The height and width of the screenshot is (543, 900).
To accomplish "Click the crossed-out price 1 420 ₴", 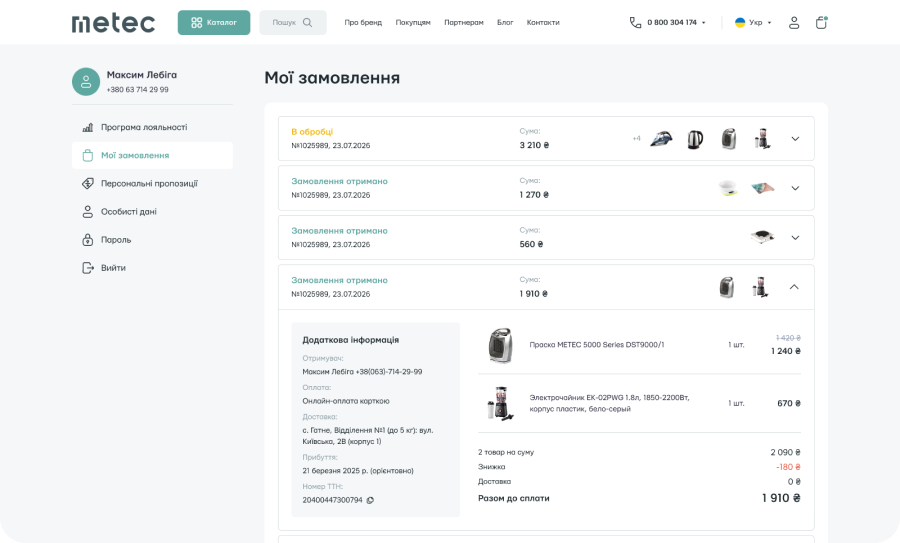I will pos(788,338).
